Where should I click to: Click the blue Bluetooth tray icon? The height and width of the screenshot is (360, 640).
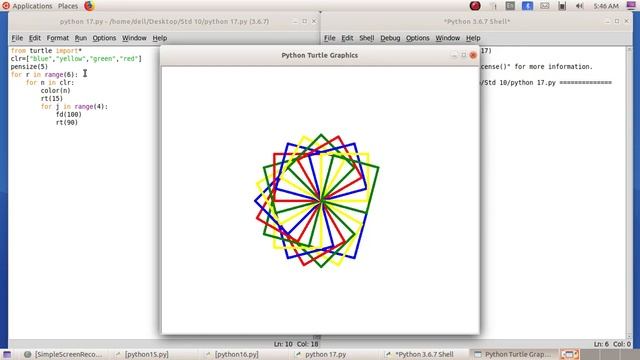[527, 6]
